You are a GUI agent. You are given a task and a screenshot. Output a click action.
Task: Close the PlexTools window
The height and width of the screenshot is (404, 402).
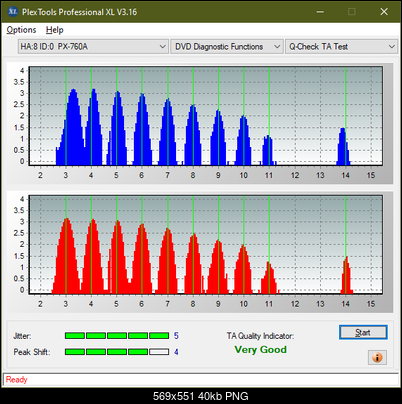(x=384, y=12)
